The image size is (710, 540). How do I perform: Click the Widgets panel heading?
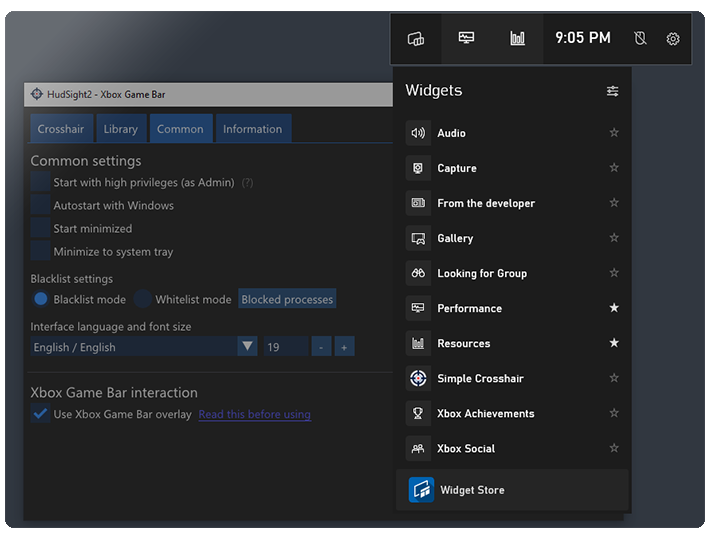click(x=434, y=90)
